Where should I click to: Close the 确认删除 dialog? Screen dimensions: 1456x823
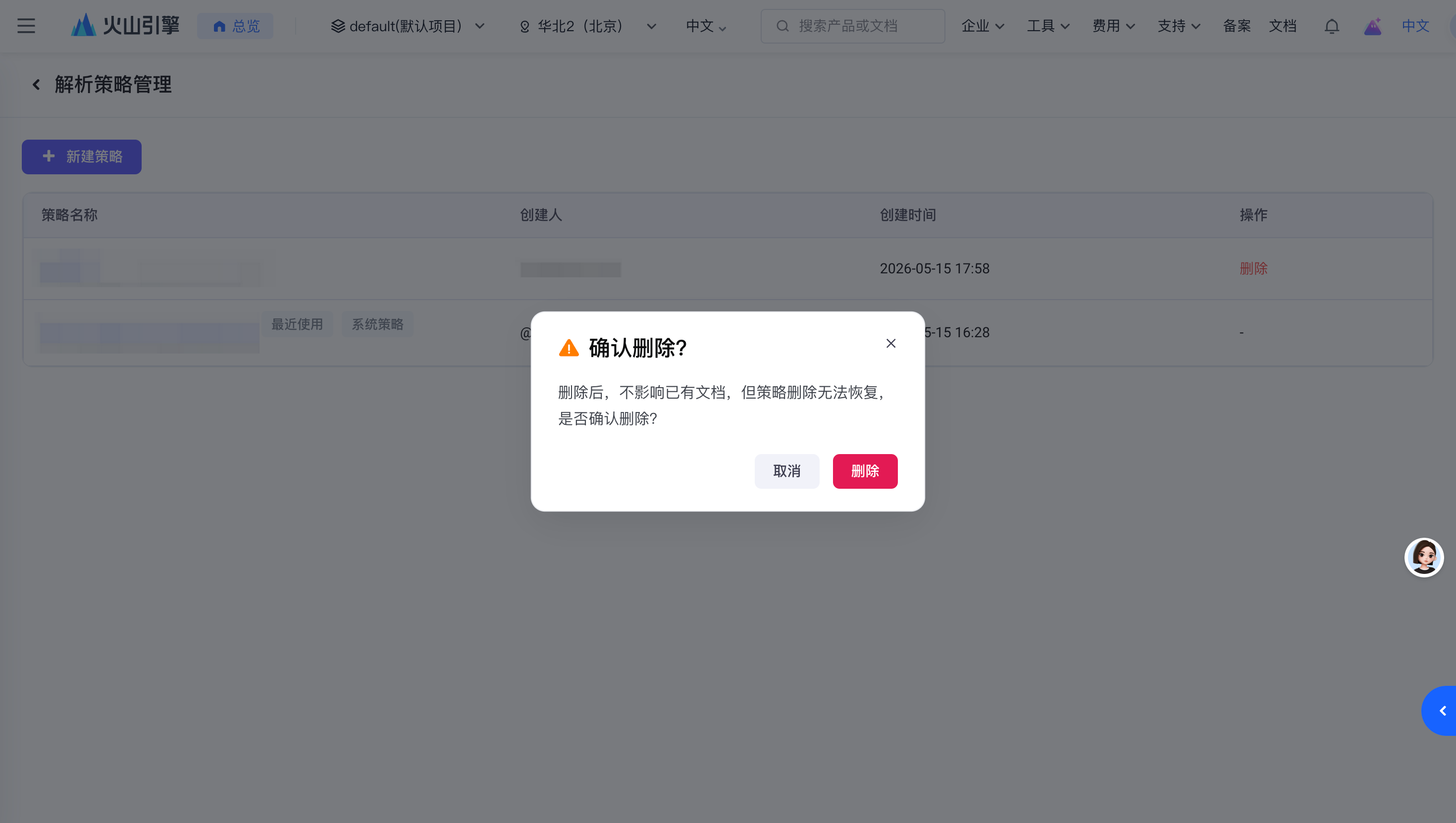tap(891, 344)
